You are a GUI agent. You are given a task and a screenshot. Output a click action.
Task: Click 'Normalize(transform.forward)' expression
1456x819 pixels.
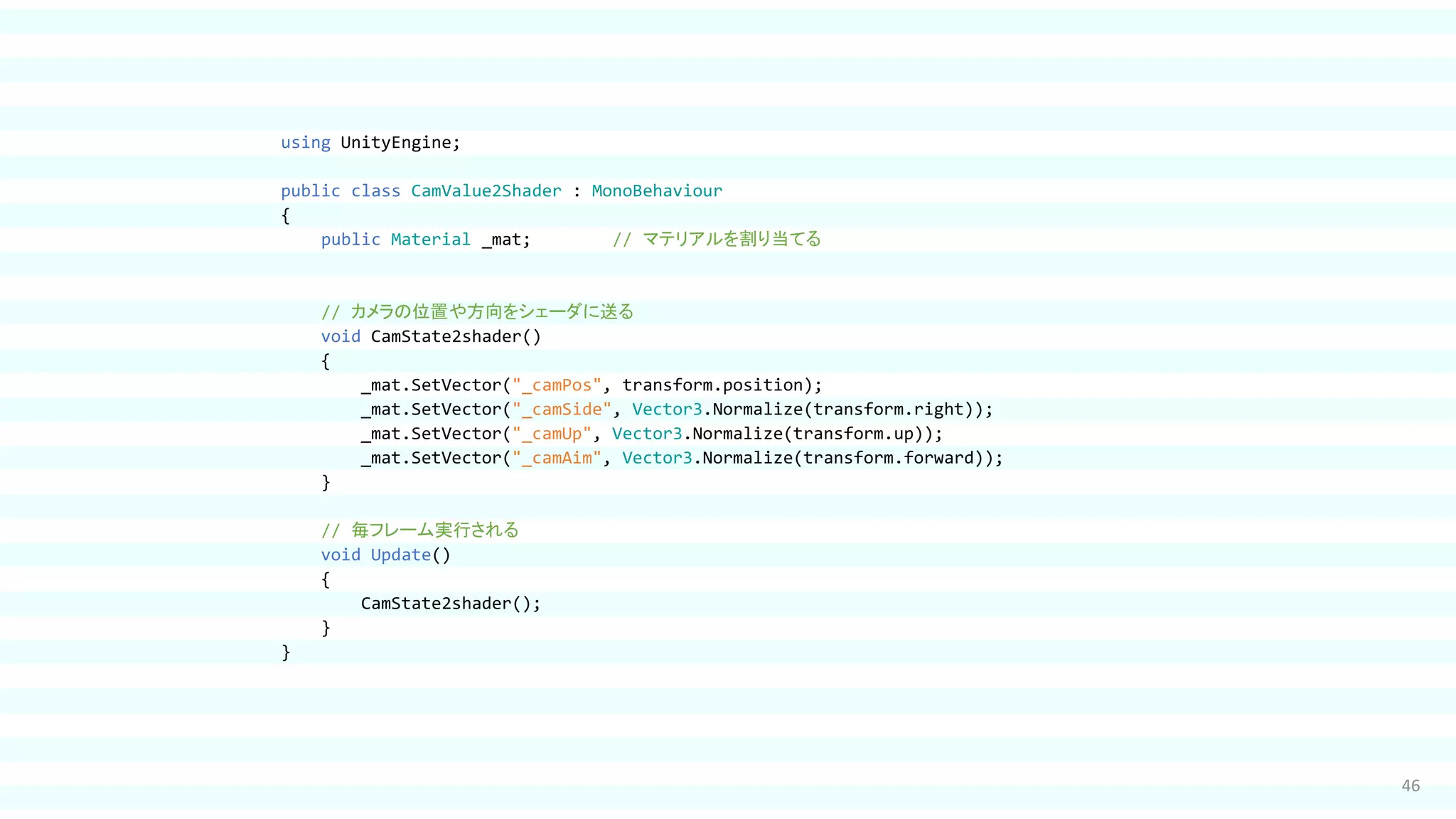[x=843, y=458]
